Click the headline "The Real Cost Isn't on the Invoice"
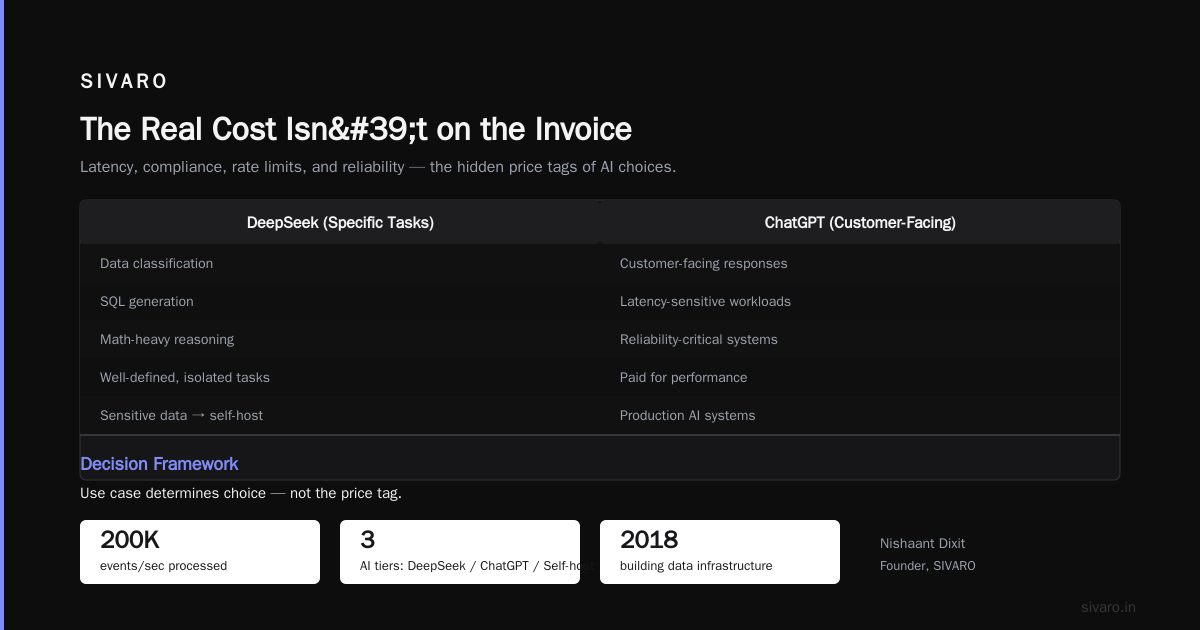 click(x=356, y=130)
